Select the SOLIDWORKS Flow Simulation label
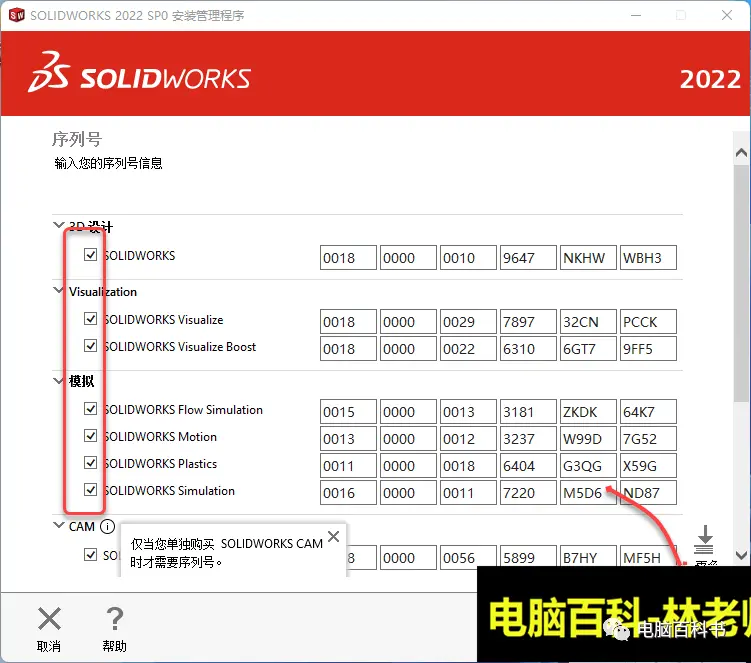Image resolution: width=751 pixels, height=663 pixels. pyautogui.click(x=183, y=410)
